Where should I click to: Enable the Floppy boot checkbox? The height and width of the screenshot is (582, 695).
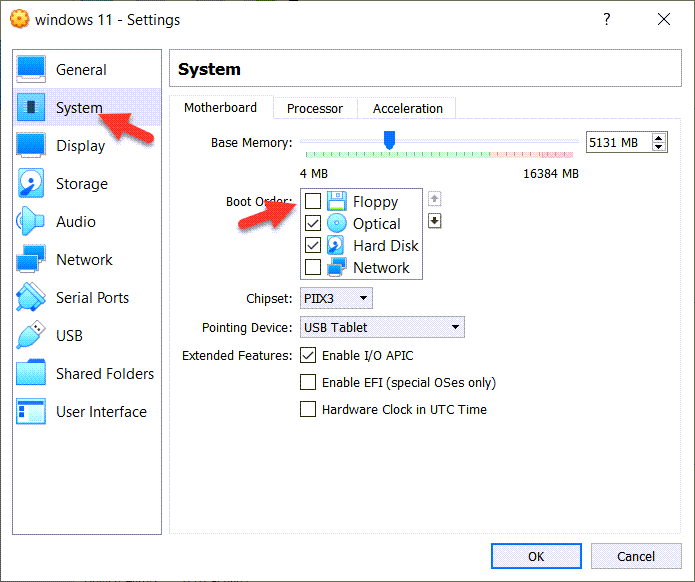[313, 202]
